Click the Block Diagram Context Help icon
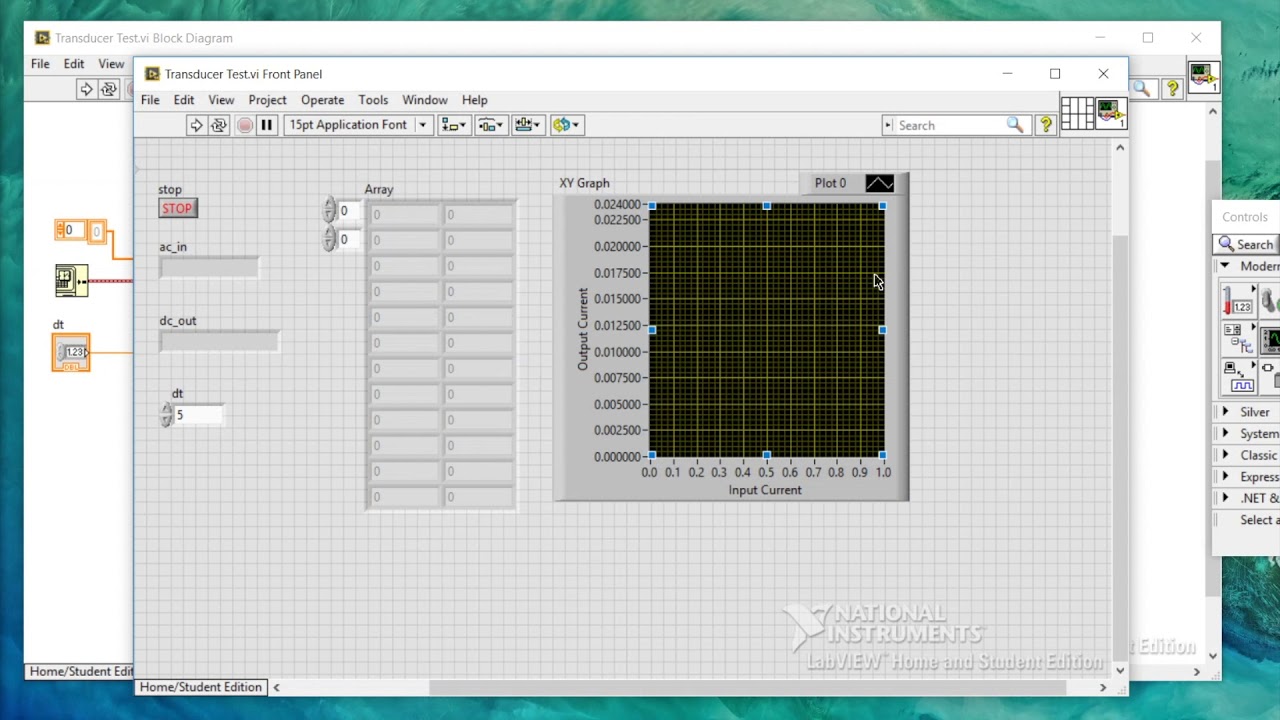 (1172, 89)
